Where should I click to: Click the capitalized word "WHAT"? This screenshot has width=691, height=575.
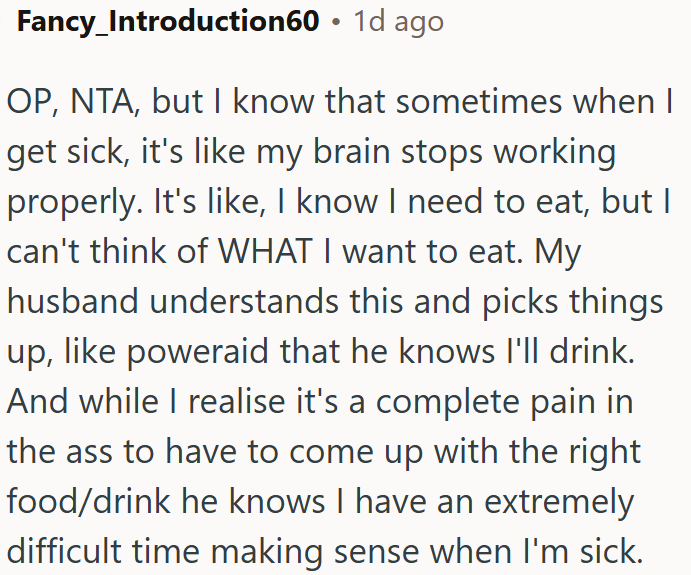coord(265,251)
